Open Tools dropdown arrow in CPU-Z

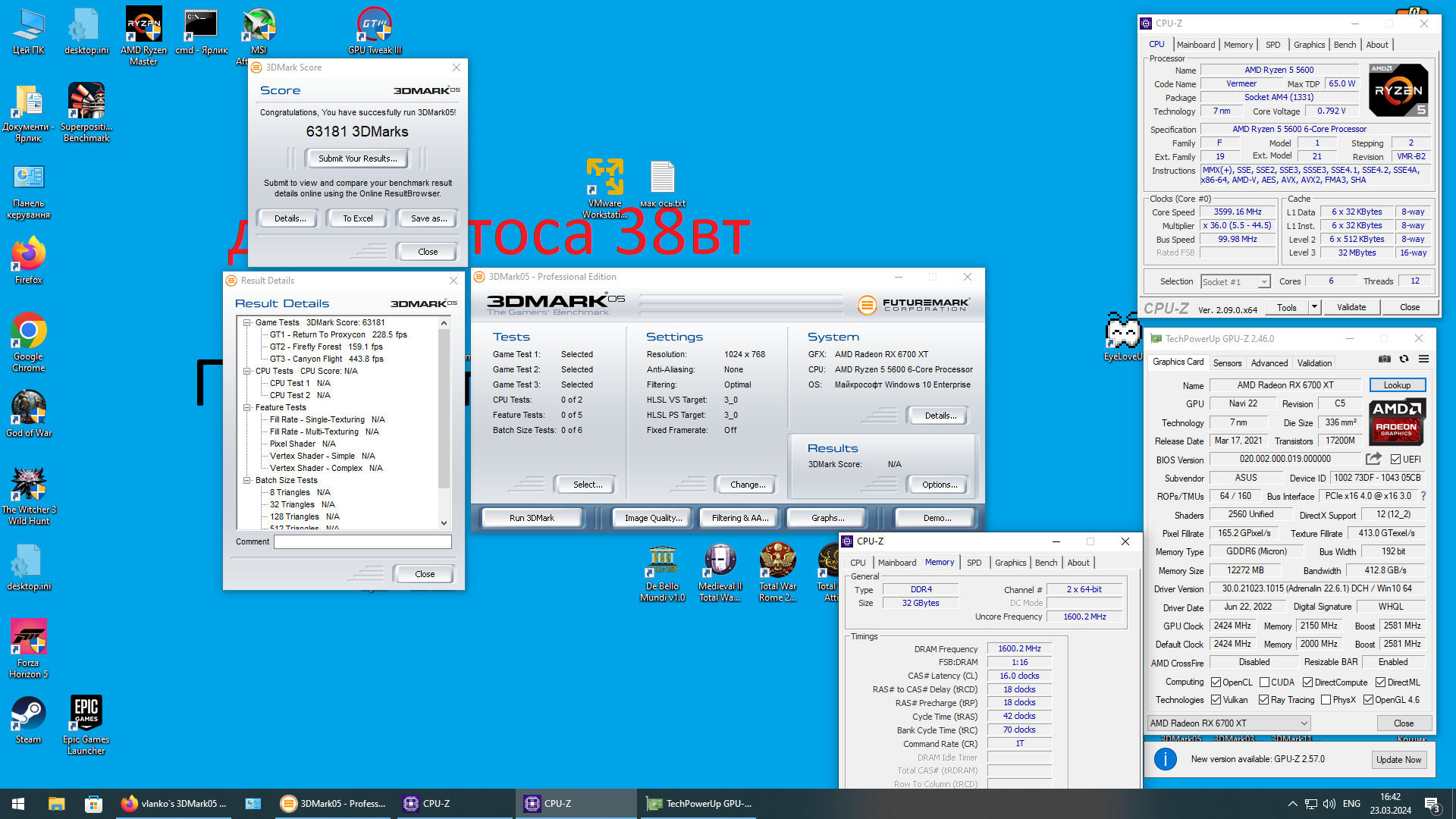(x=1314, y=307)
